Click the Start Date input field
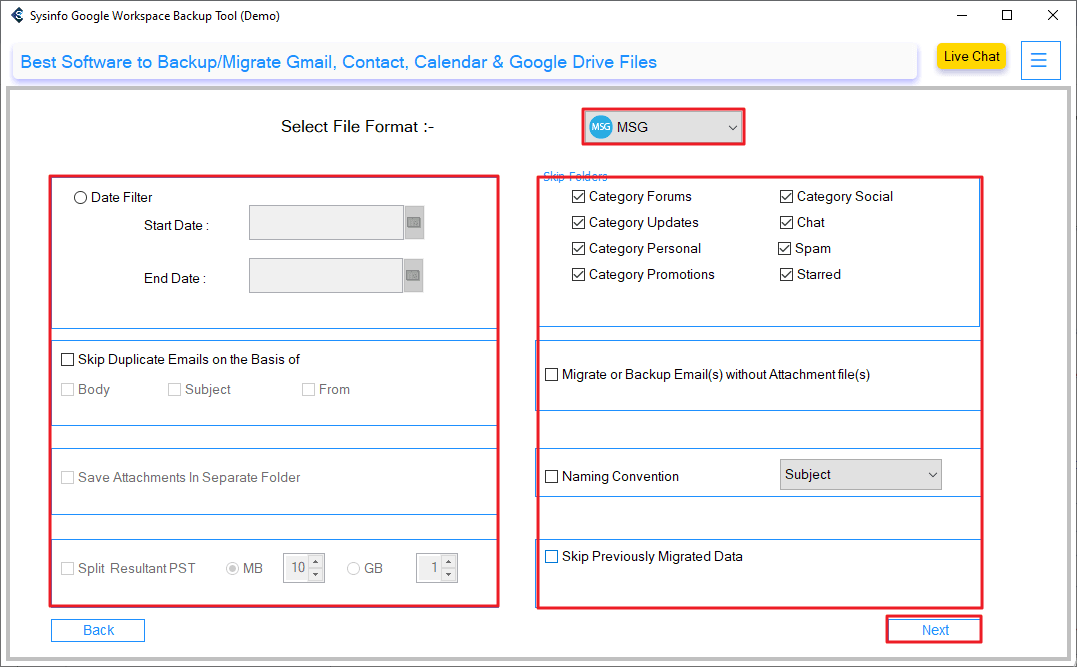Screen dimensions: 1077x667 click(326, 223)
